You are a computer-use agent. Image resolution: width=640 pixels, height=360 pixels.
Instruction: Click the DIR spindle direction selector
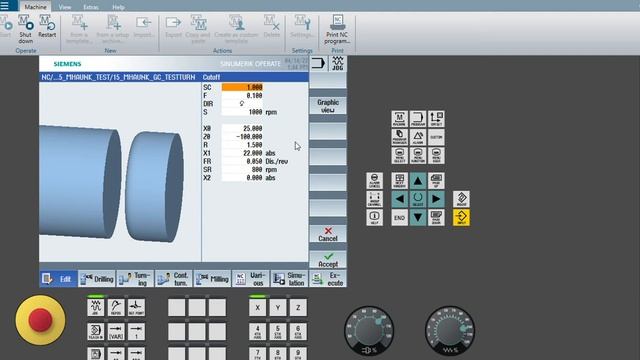[x=242, y=104]
